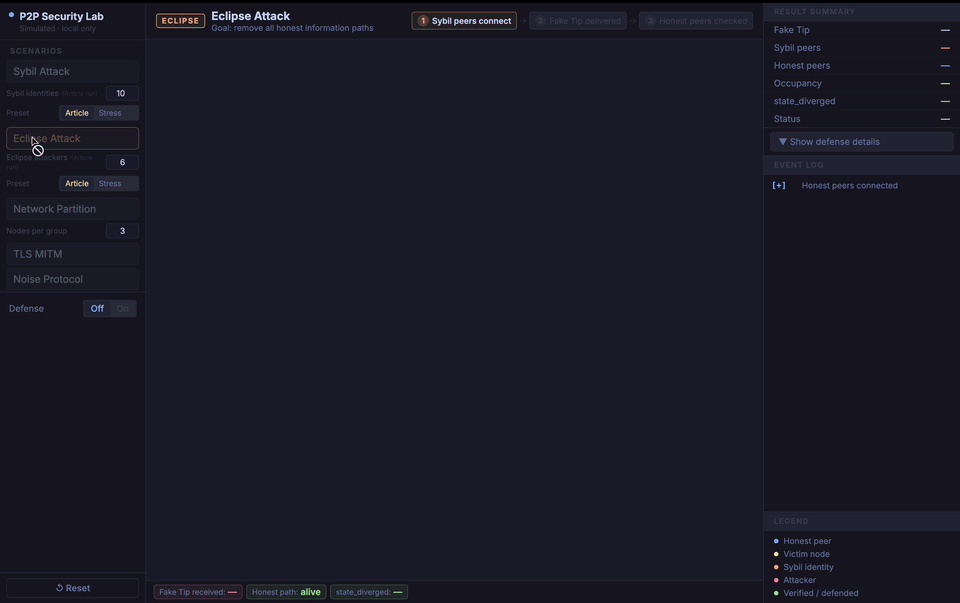Choose Article preset under Sybil Attack
Image resolution: width=960 pixels, height=603 pixels.
click(x=77, y=113)
